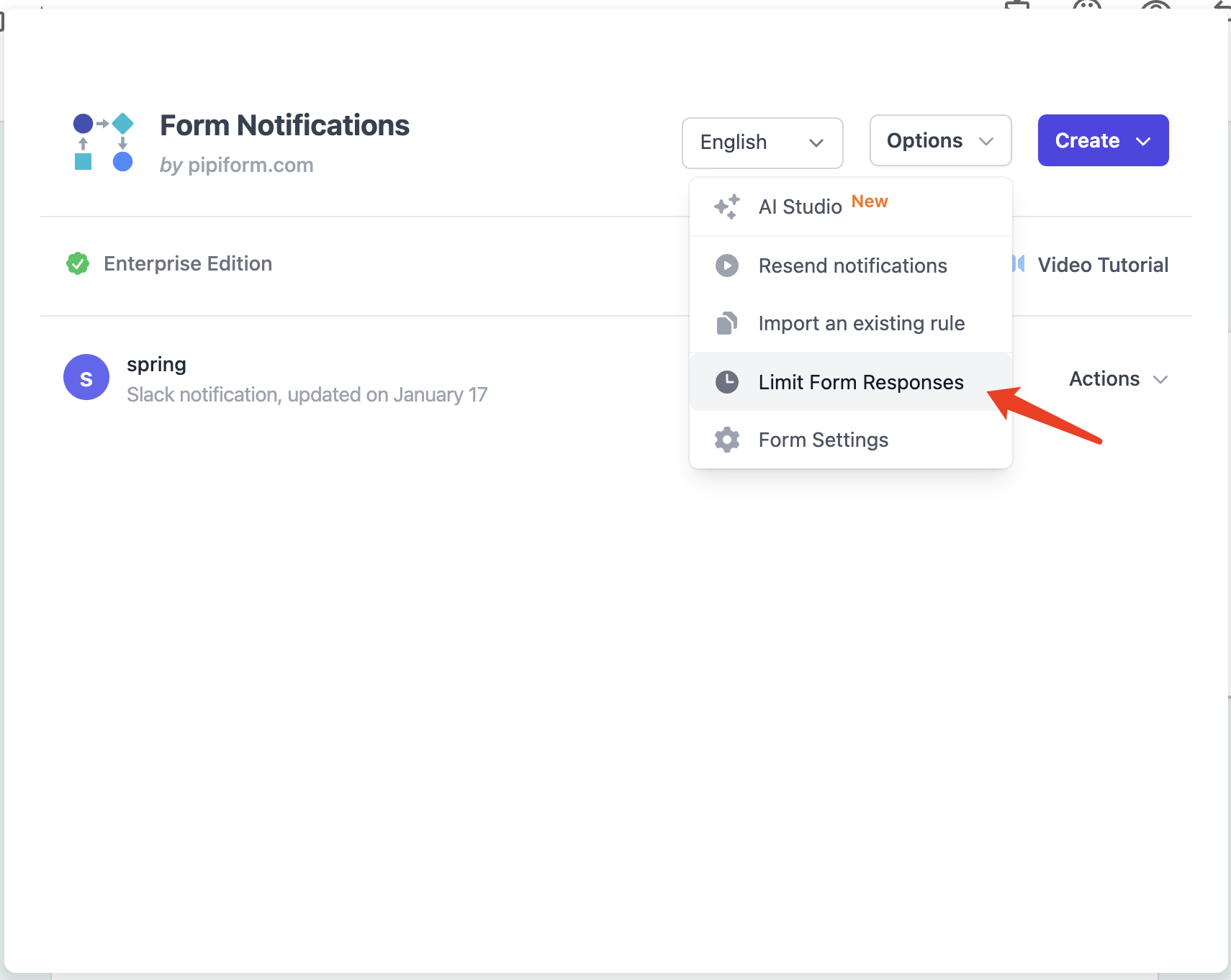Viewport: 1231px width, 980px height.
Task: Choose Resend notifications in the Options menu
Action: 852,266
